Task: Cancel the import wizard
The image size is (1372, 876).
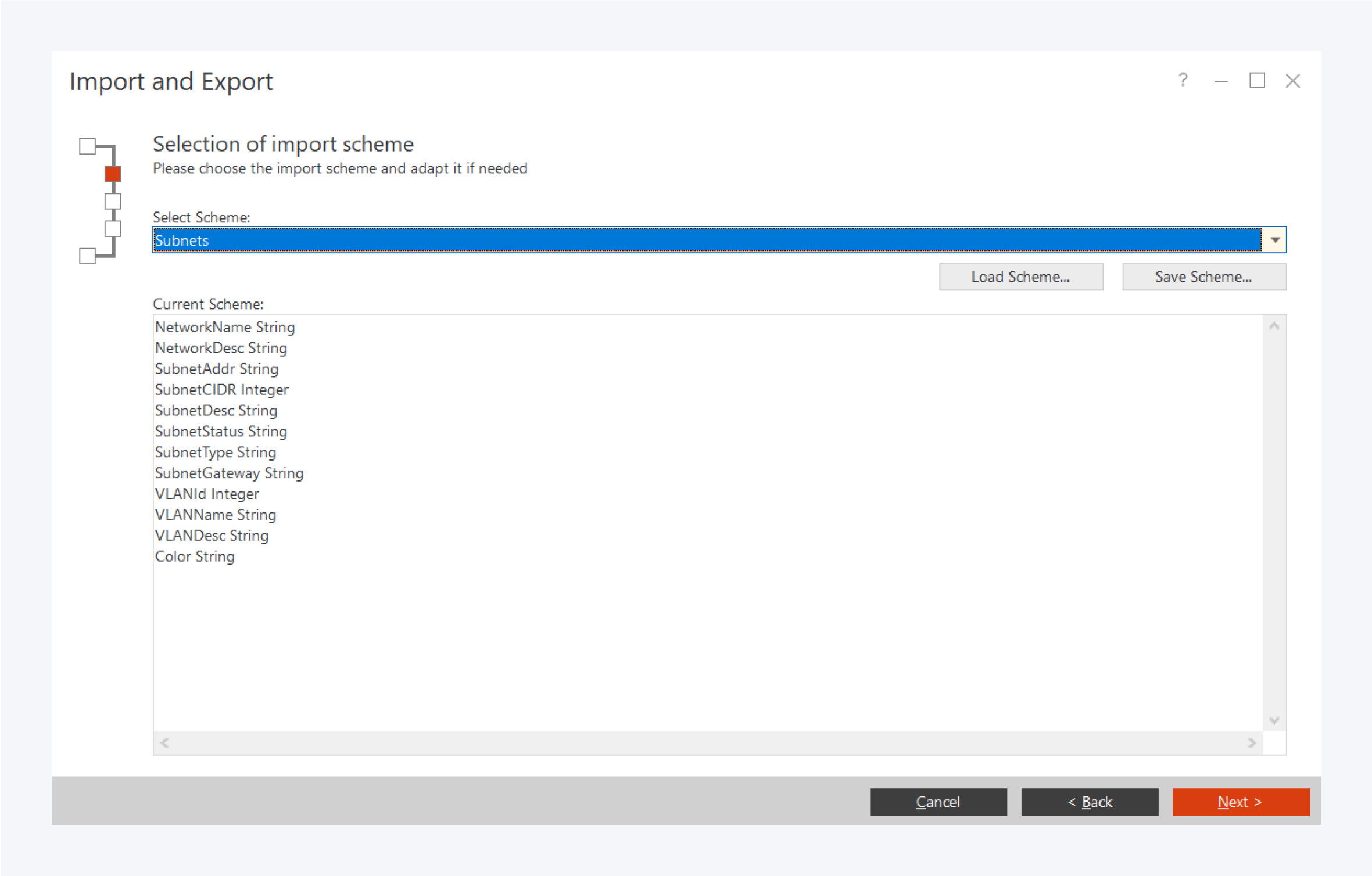Action: 937,802
